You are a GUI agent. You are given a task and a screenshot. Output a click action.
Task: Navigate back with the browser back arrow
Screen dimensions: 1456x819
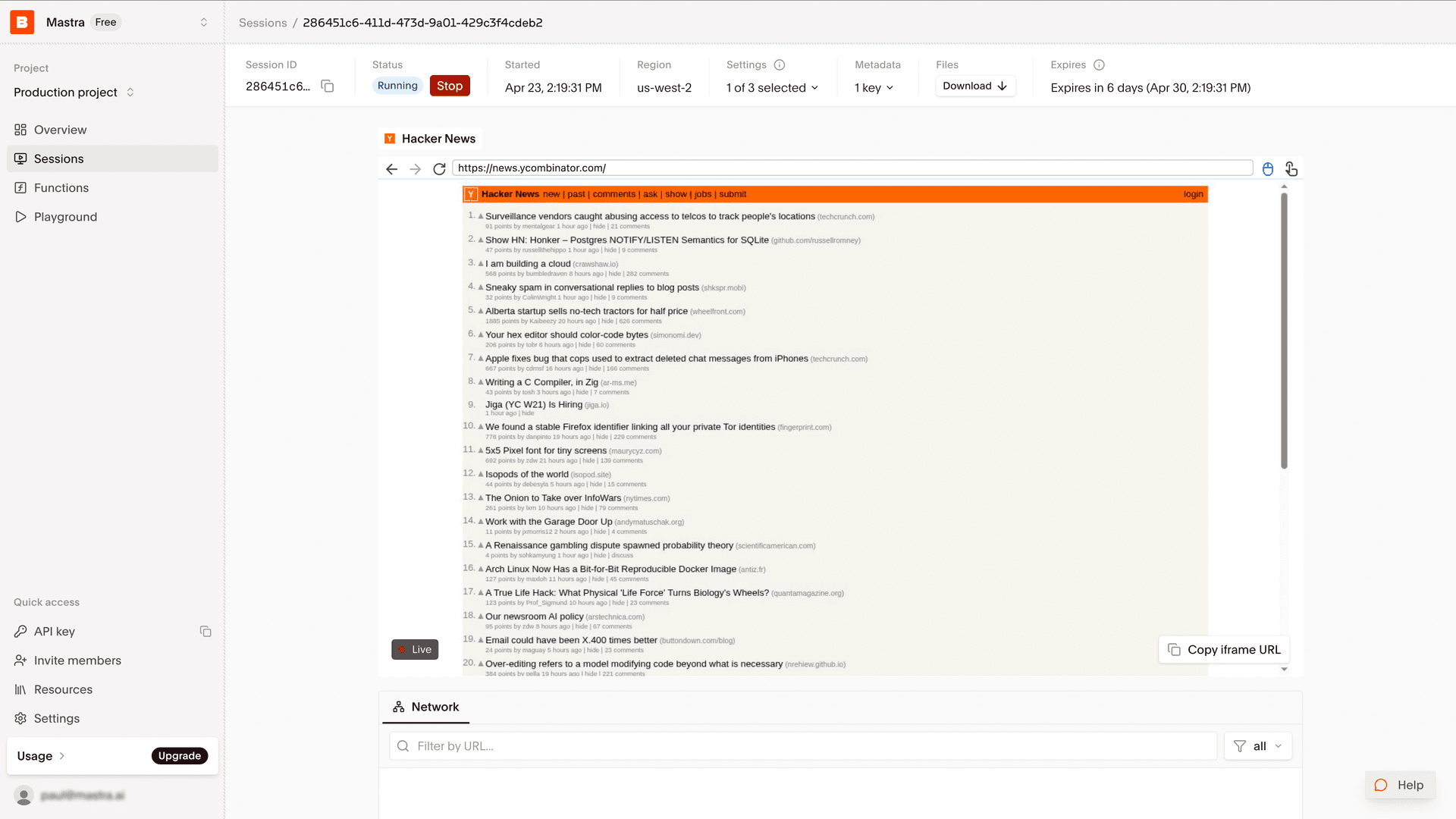point(391,168)
